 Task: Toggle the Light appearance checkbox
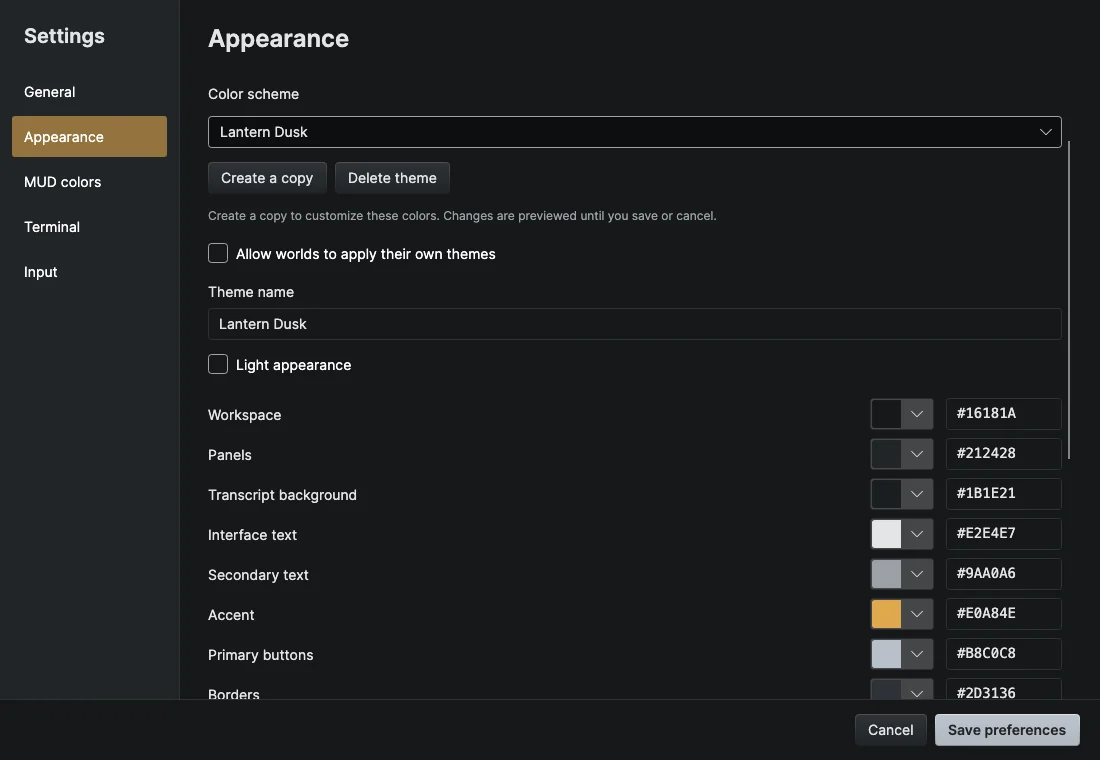point(218,364)
